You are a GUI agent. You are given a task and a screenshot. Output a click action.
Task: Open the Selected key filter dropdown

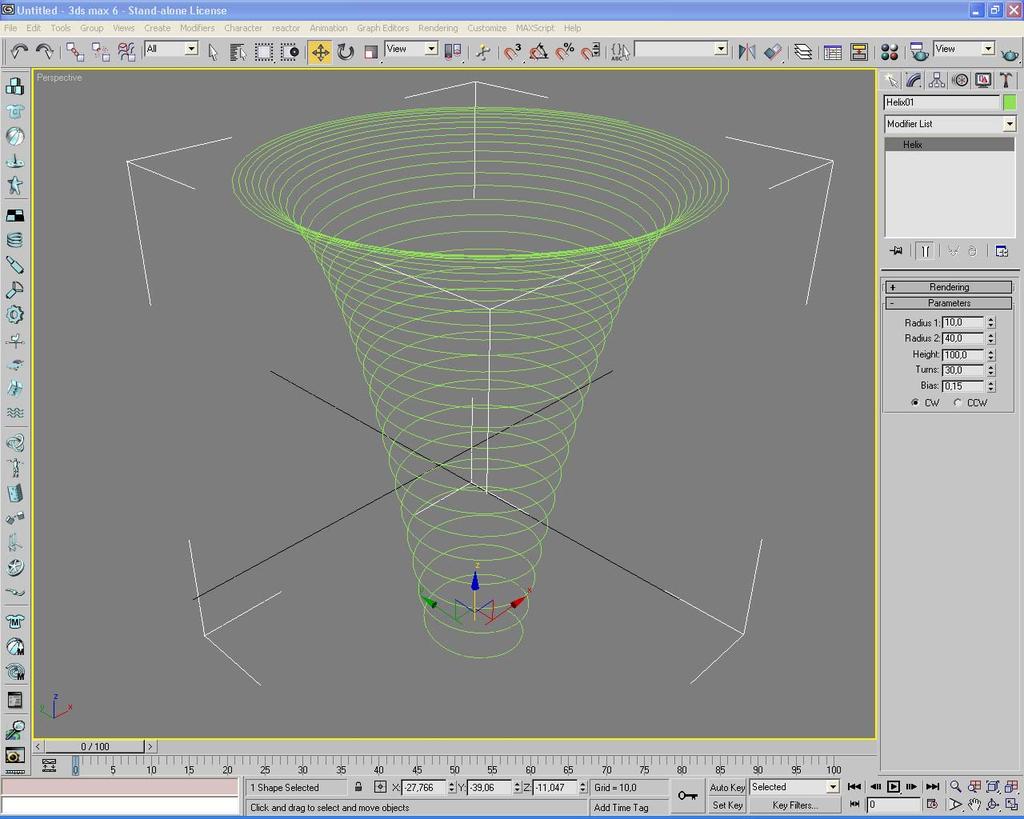[x=833, y=787]
